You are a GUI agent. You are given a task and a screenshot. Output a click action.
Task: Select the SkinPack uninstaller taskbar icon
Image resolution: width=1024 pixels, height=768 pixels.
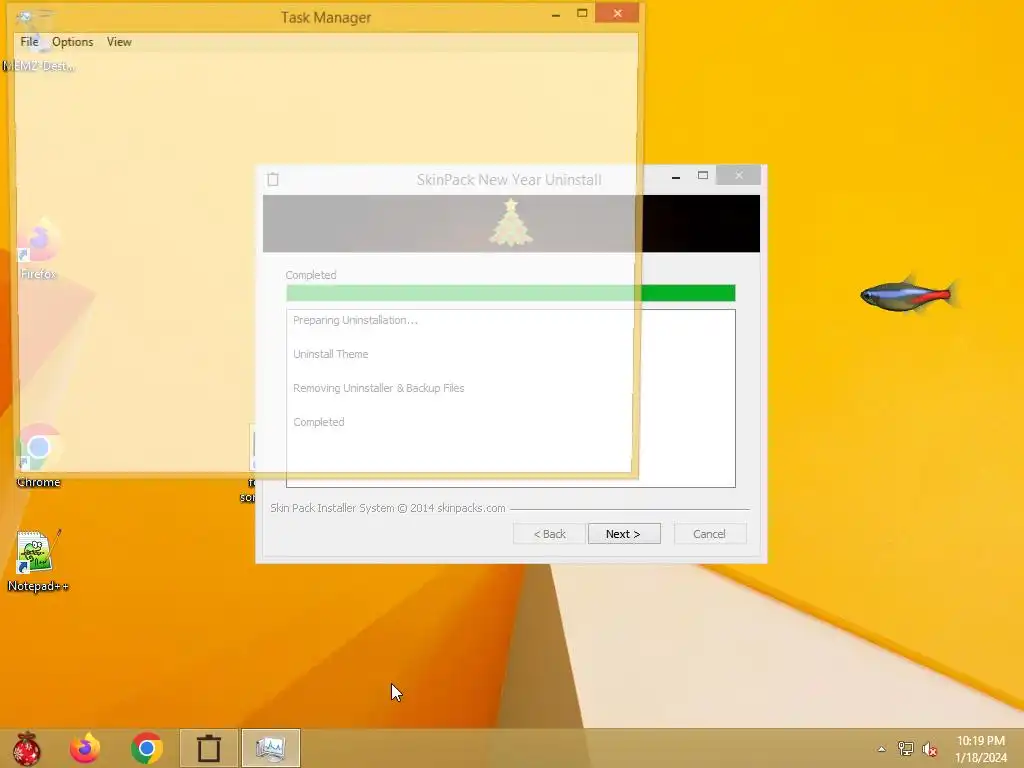point(209,748)
